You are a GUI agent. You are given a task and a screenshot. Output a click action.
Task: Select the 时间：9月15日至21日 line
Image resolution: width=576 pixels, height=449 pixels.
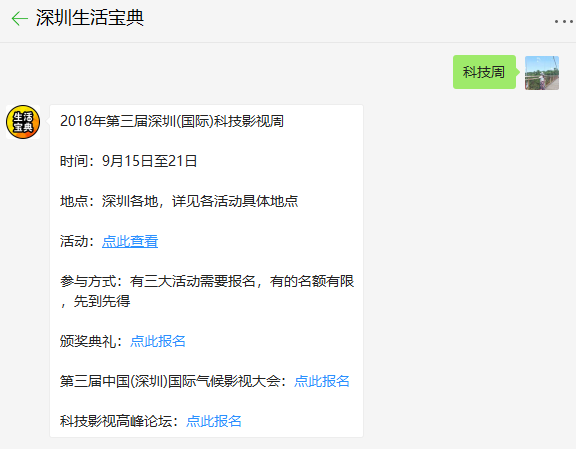pos(129,161)
